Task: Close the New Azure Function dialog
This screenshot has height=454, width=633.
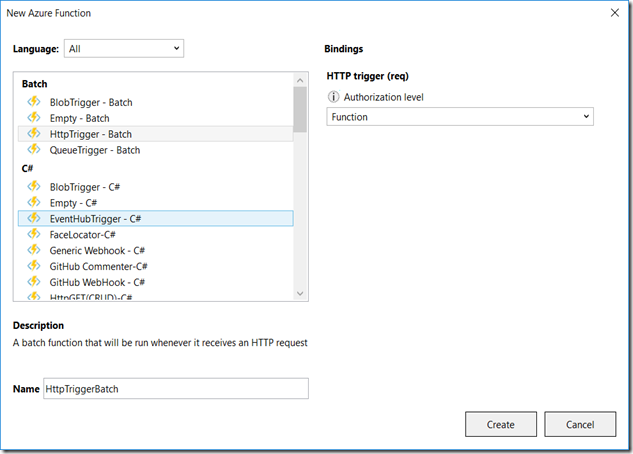Action: point(614,13)
